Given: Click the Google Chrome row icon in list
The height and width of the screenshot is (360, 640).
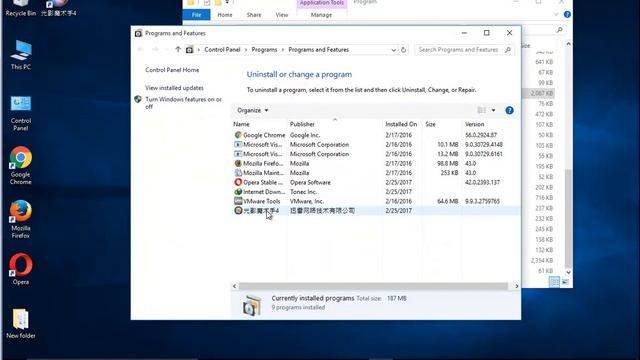Looking at the screenshot, I should [x=238, y=135].
